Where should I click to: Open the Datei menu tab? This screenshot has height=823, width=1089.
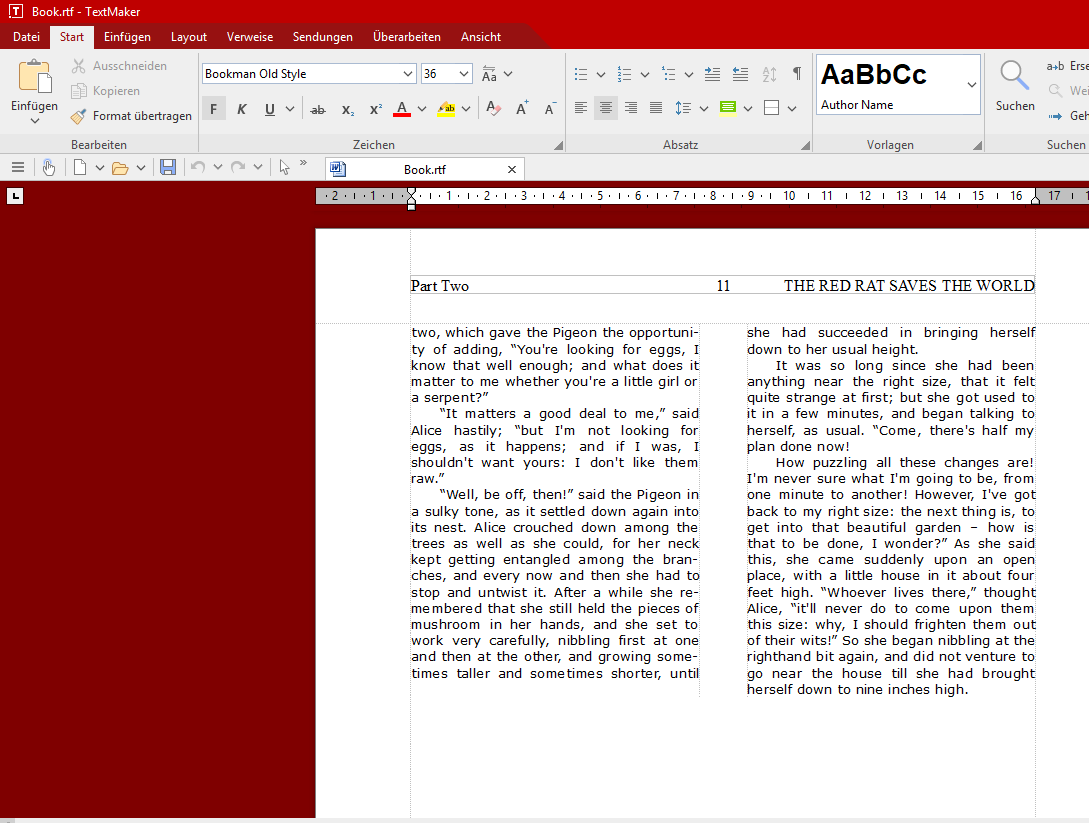(x=26, y=37)
